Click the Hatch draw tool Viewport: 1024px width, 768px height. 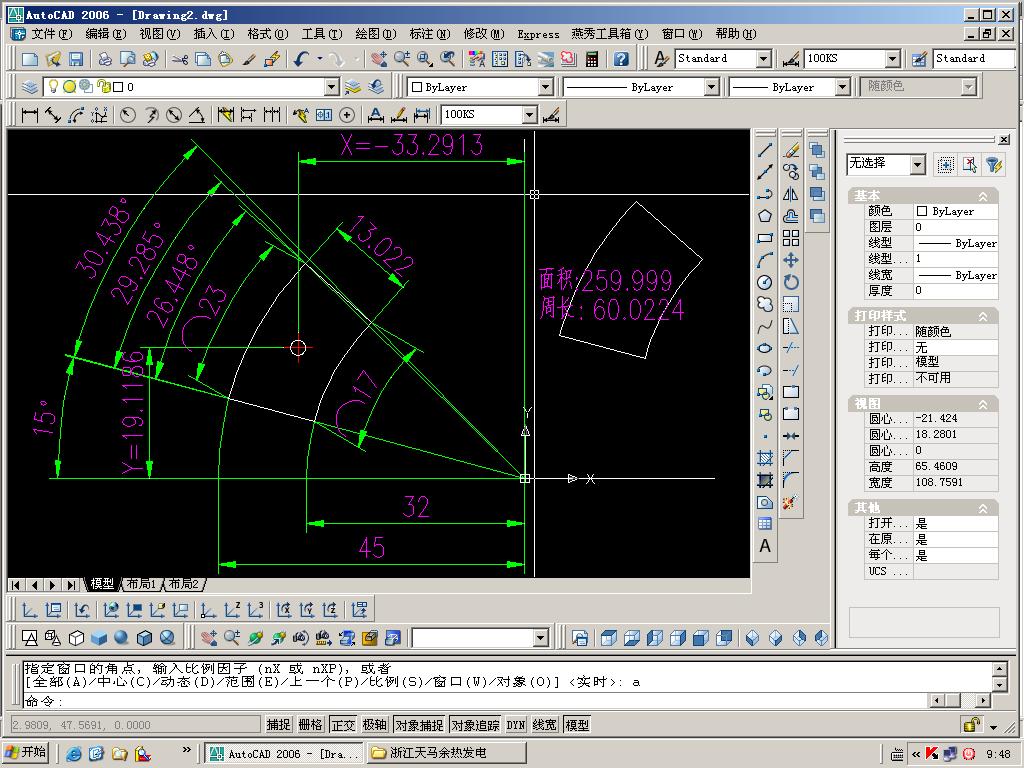(x=765, y=458)
